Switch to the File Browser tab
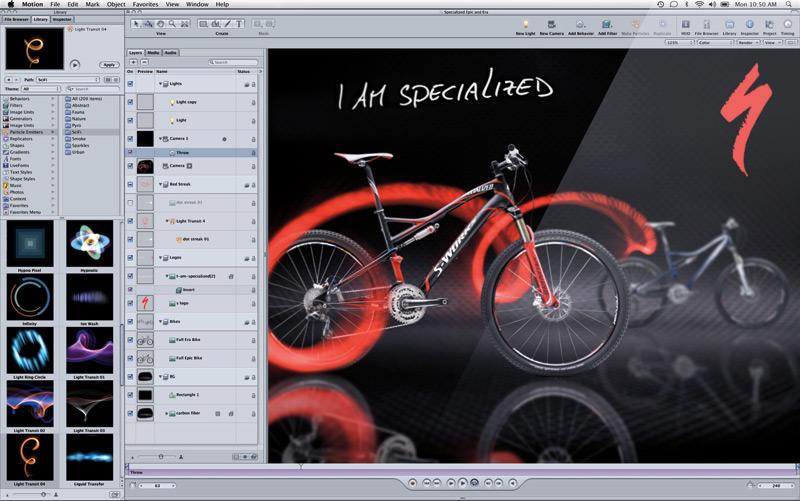Image resolution: width=800 pixels, height=501 pixels. [16, 19]
